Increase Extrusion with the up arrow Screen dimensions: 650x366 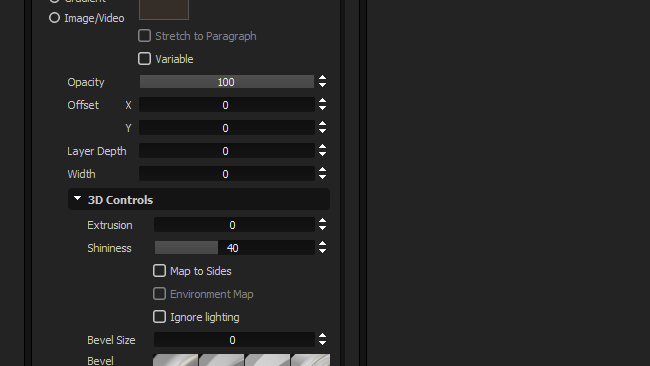click(x=323, y=221)
